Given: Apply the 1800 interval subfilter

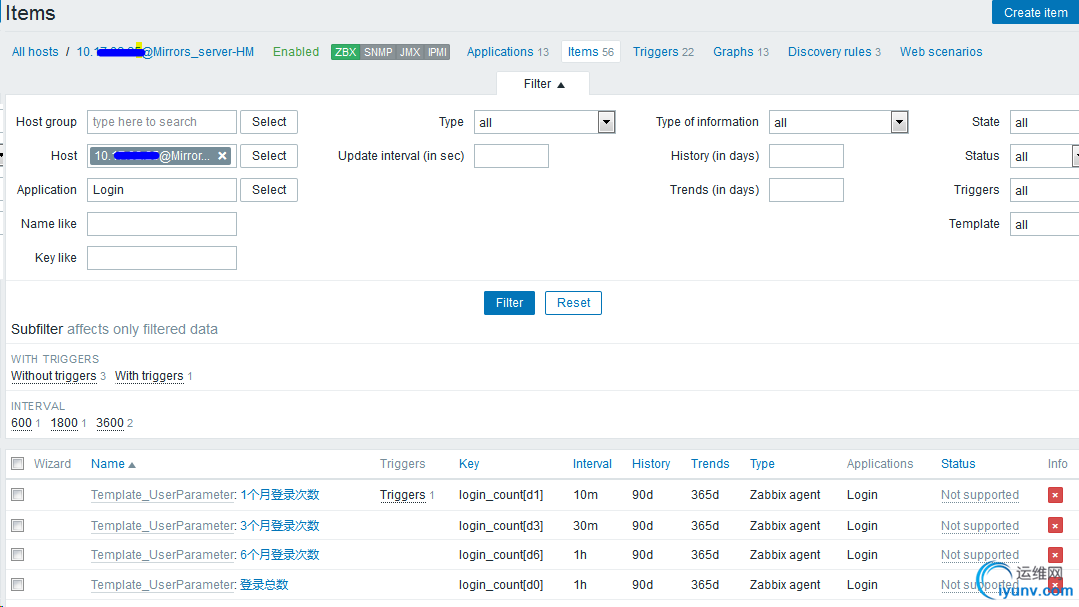Looking at the screenshot, I should [64, 423].
